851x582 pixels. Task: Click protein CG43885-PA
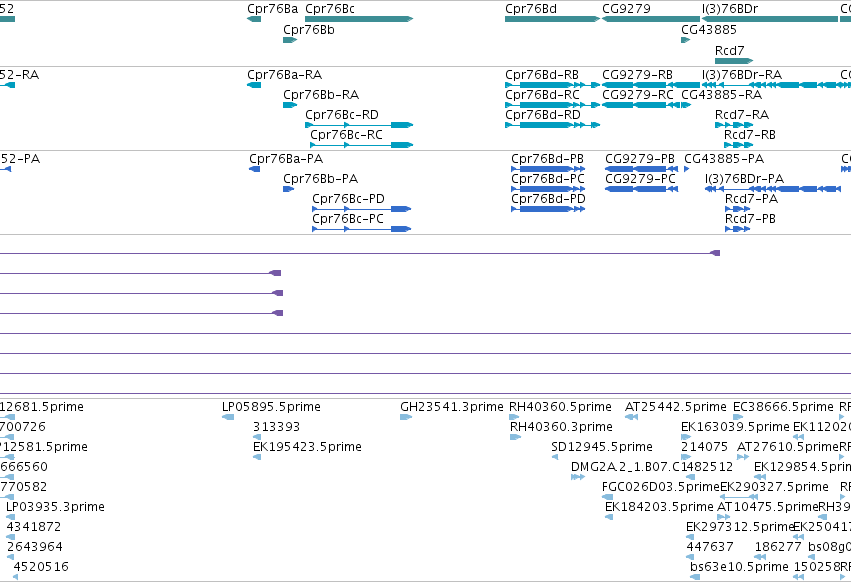(x=724, y=159)
